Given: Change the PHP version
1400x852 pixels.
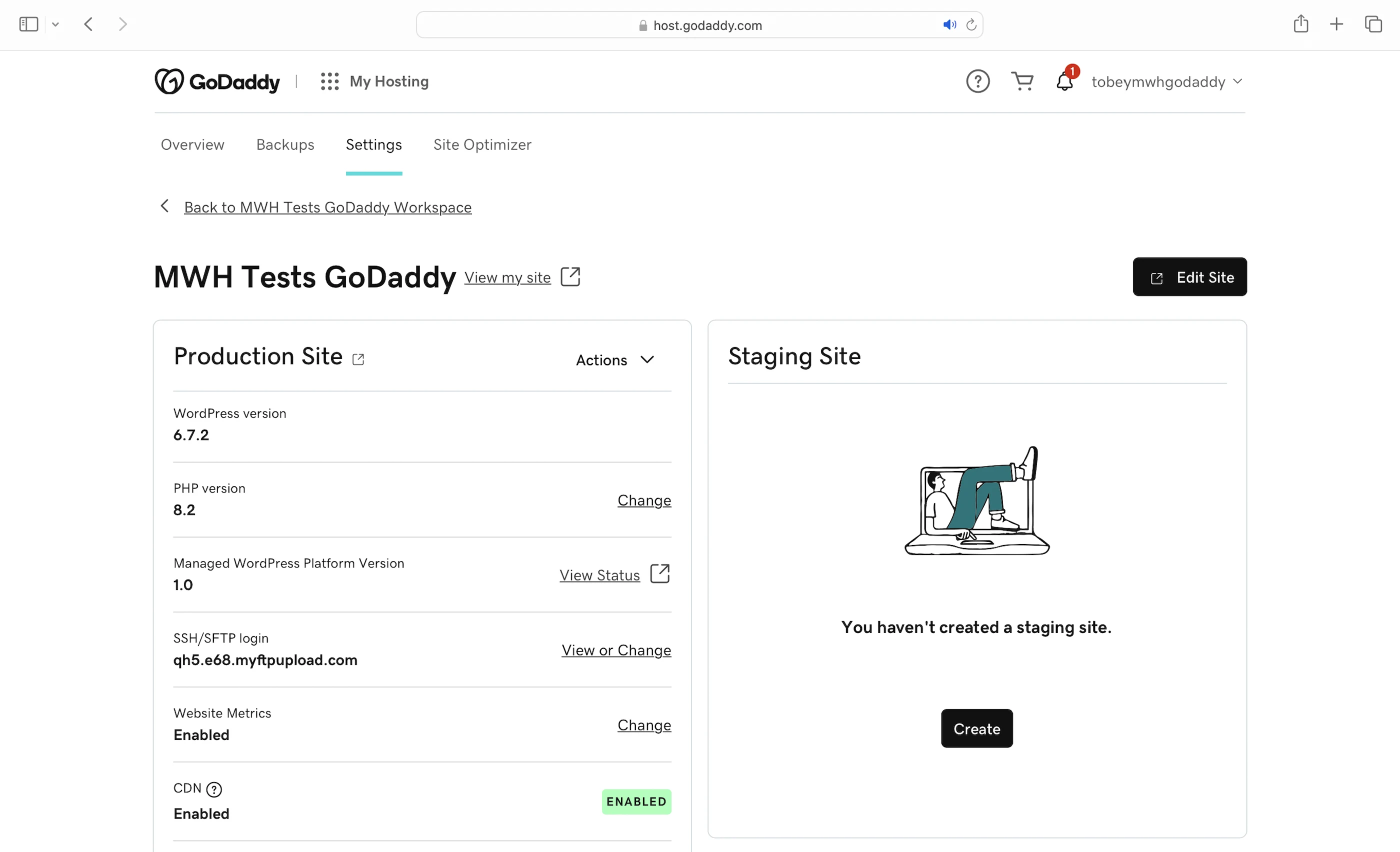Looking at the screenshot, I should pyautogui.click(x=644, y=500).
